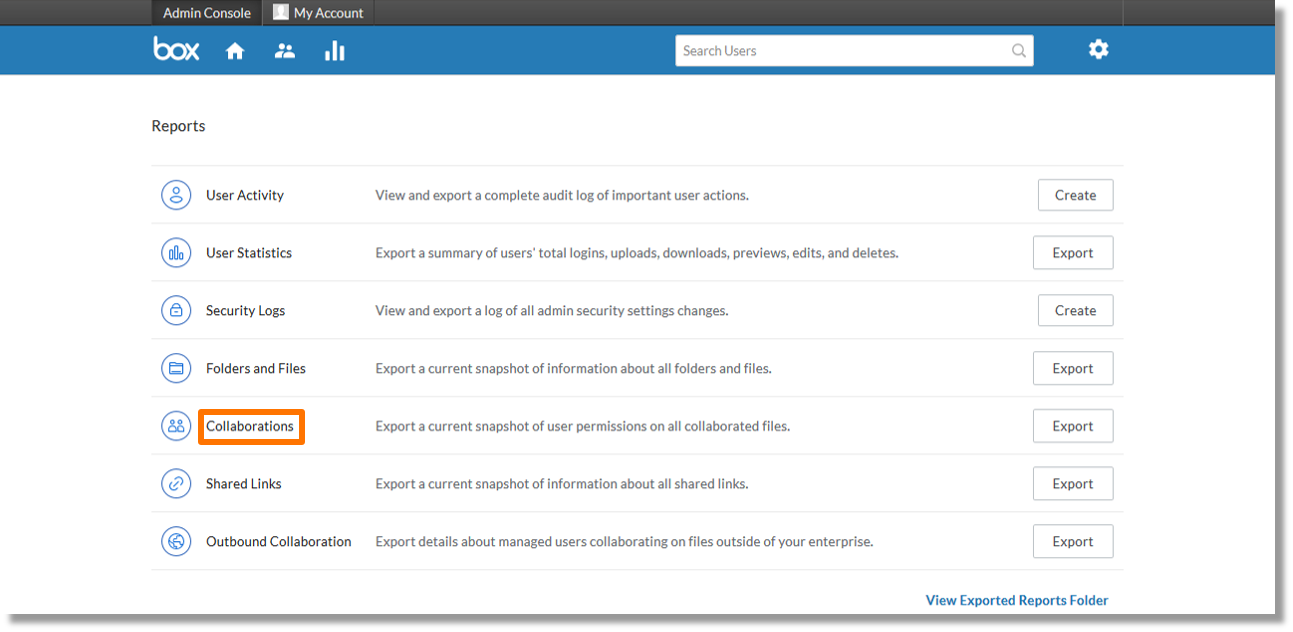1293x632 pixels.
Task: Click the Shared Links description starting 'Export a current snapshot of information about all shared'
Action: coord(562,484)
